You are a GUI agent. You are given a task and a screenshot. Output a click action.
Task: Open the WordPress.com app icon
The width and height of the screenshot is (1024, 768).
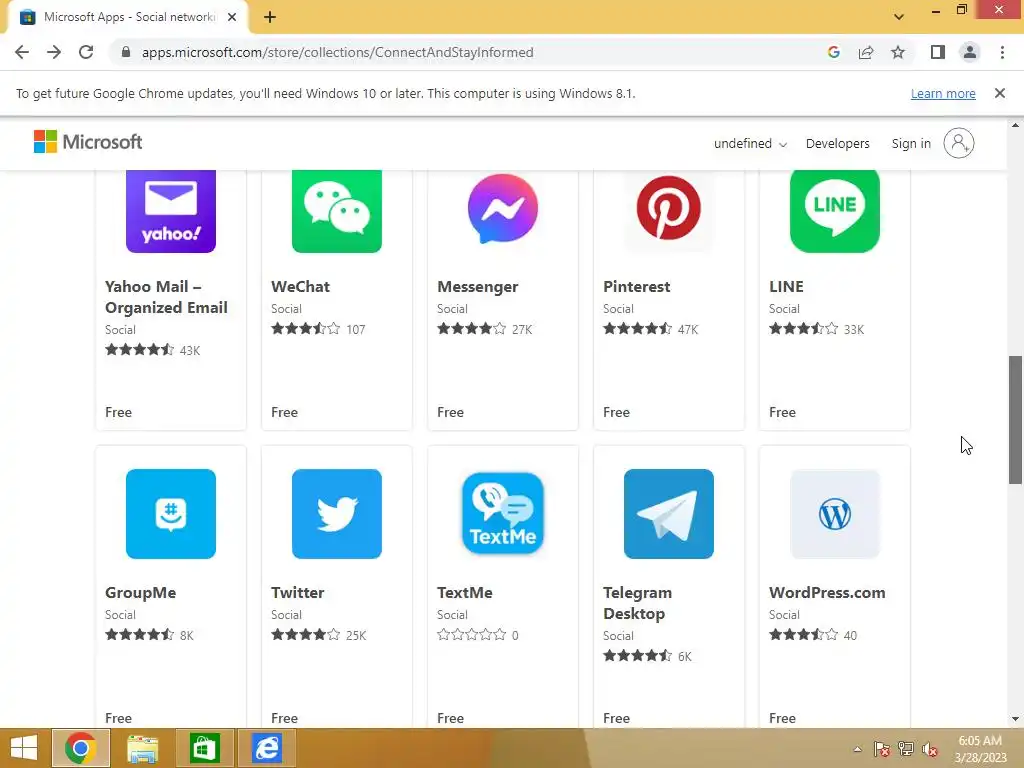835,514
